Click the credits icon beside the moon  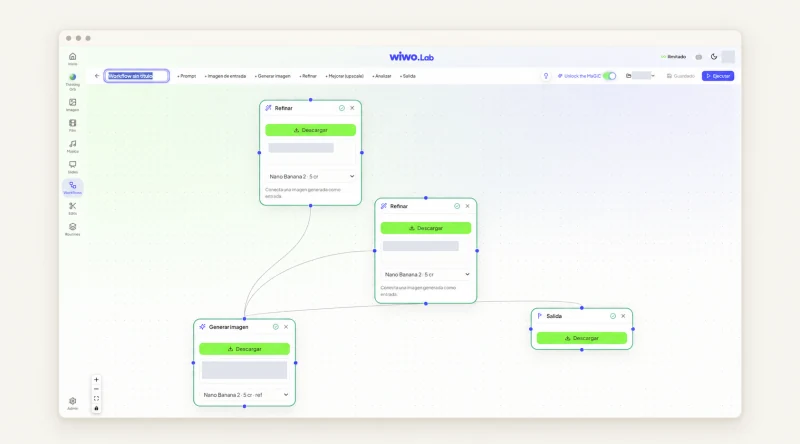tap(698, 57)
